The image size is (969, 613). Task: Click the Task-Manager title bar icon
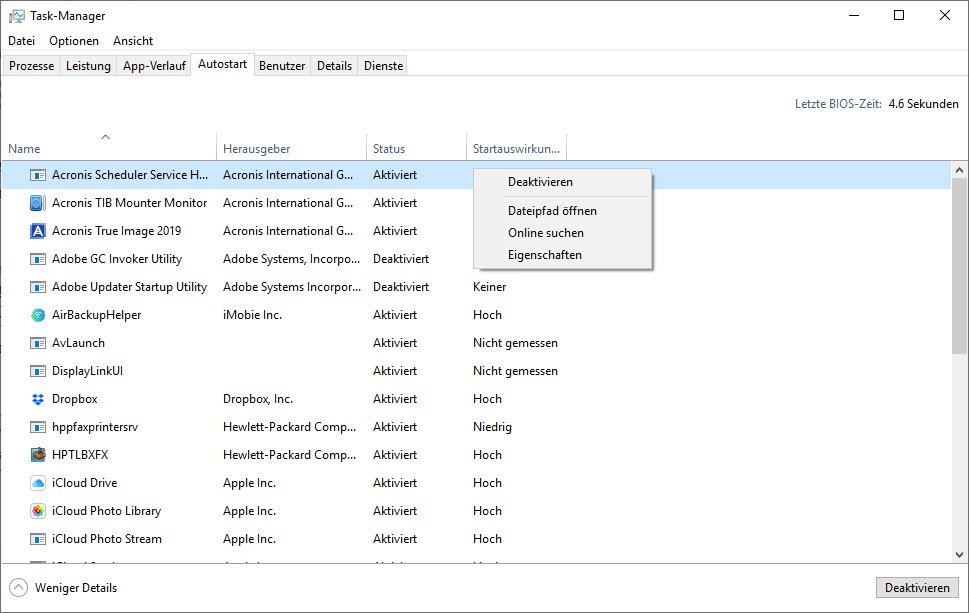(17, 16)
